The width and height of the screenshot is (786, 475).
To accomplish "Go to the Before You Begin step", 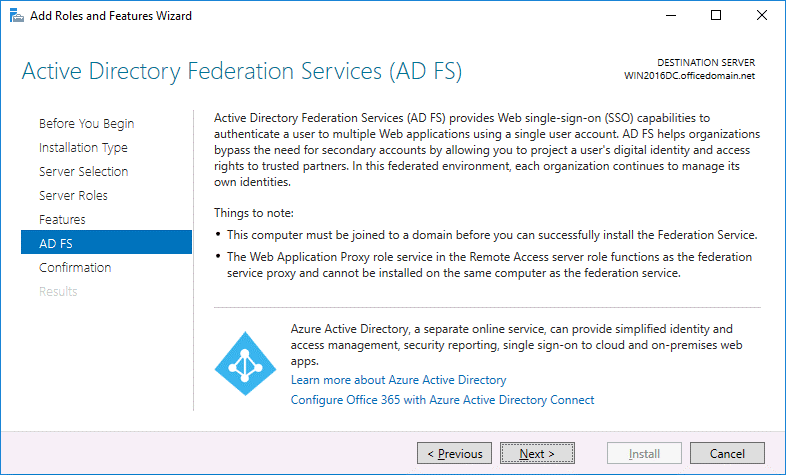I will [86, 124].
